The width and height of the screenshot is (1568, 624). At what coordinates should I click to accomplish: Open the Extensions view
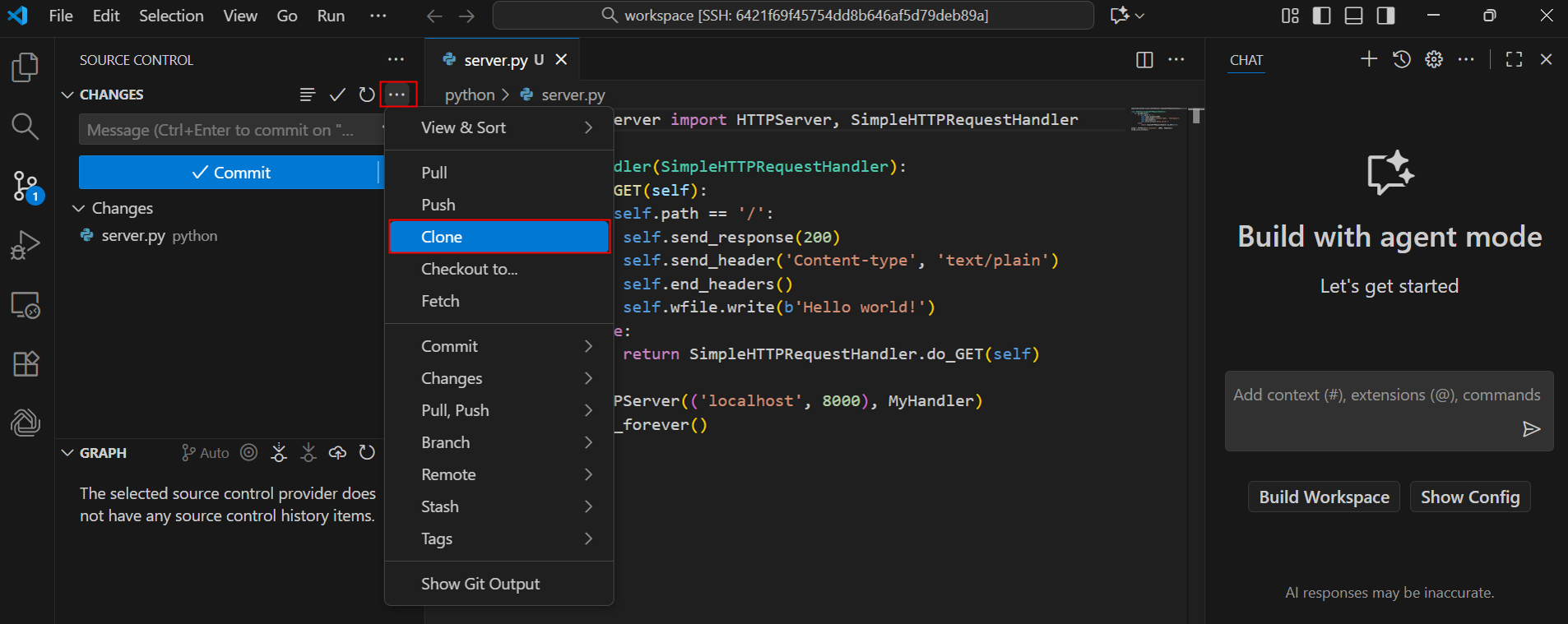(x=26, y=364)
